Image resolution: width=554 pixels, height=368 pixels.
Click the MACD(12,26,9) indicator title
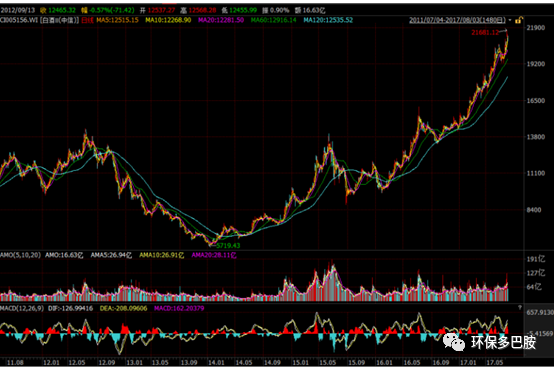pos(22,308)
